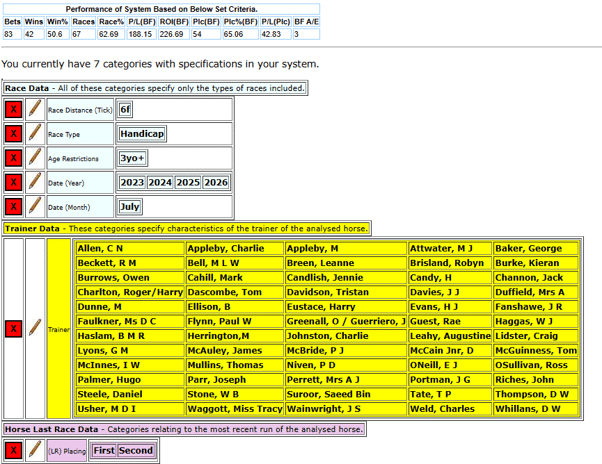This screenshot has height=464, width=602.
Task: Click the Wins value 42
Action: (x=33, y=34)
